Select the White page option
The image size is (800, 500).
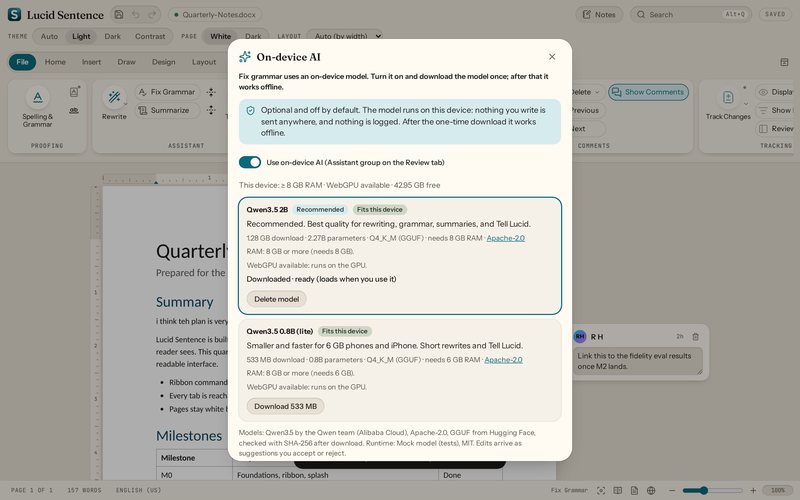pyautogui.click(x=220, y=36)
